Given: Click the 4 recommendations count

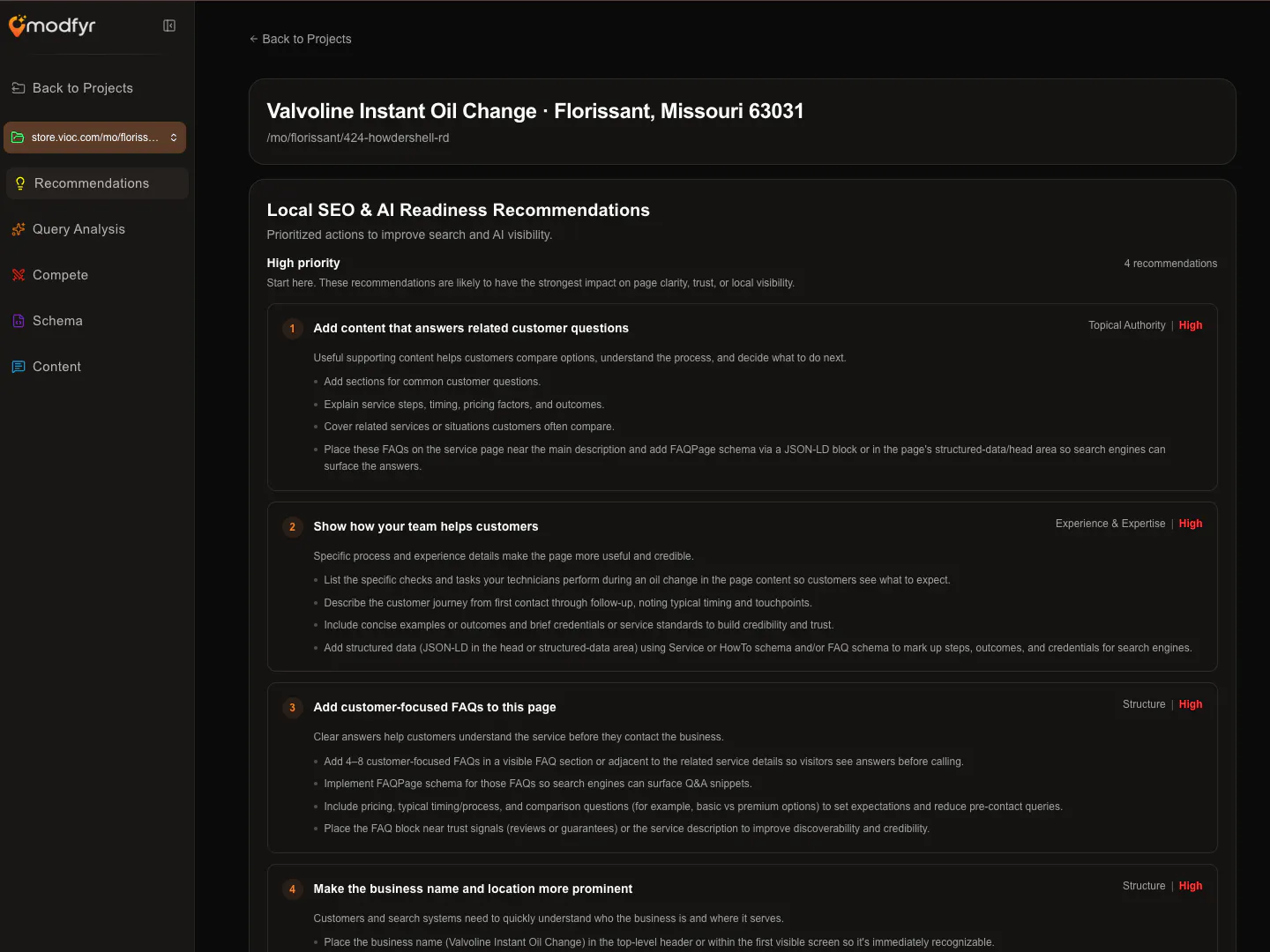Looking at the screenshot, I should (x=1170, y=264).
